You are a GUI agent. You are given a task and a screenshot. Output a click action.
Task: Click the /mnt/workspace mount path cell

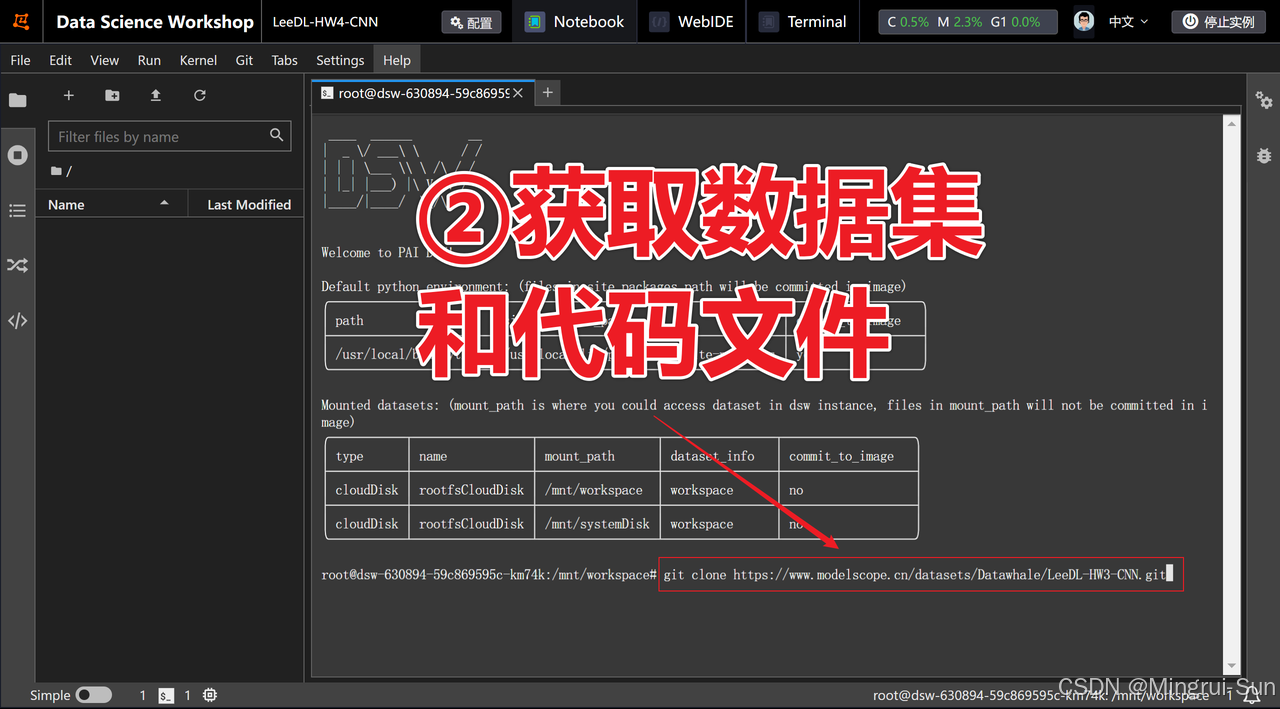tap(597, 490)
